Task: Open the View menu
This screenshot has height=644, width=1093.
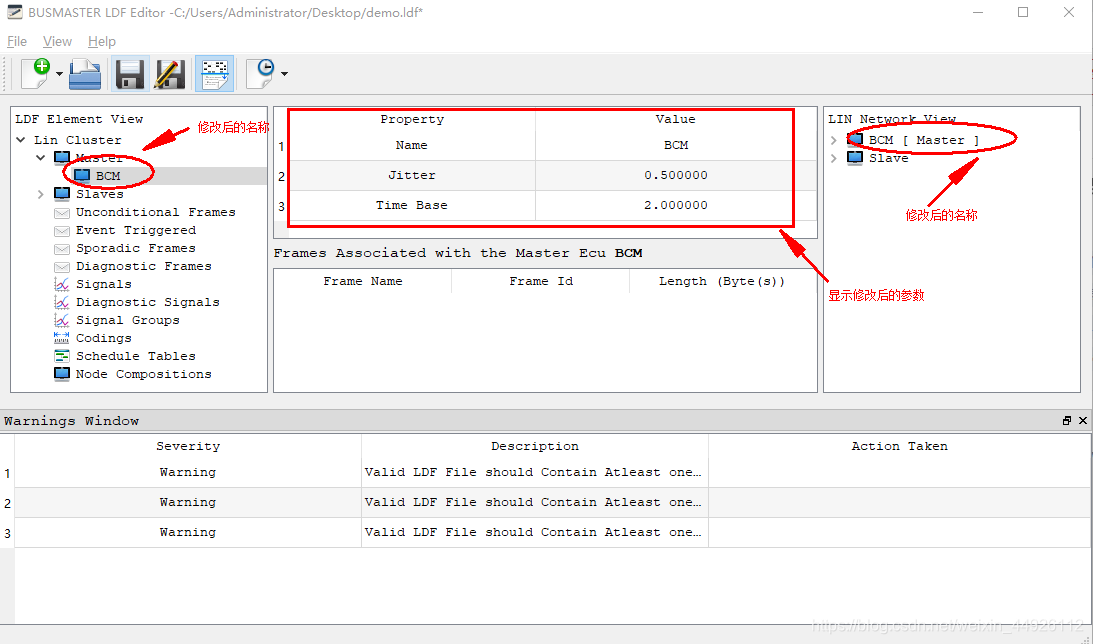Action: tap(57, 42)
